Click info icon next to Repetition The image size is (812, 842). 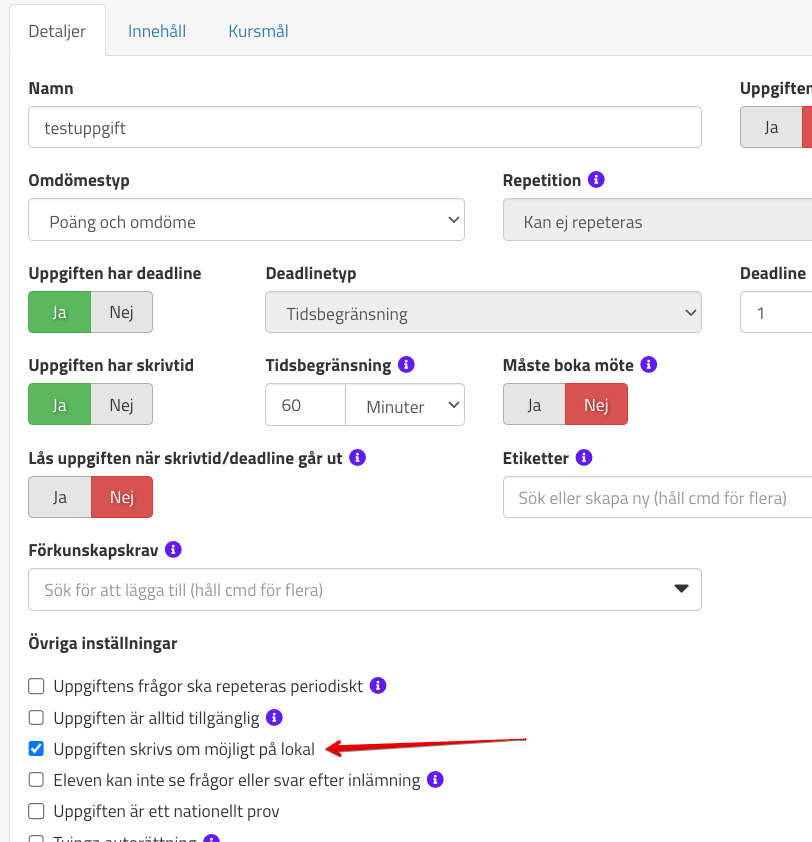tap(597, 180)
